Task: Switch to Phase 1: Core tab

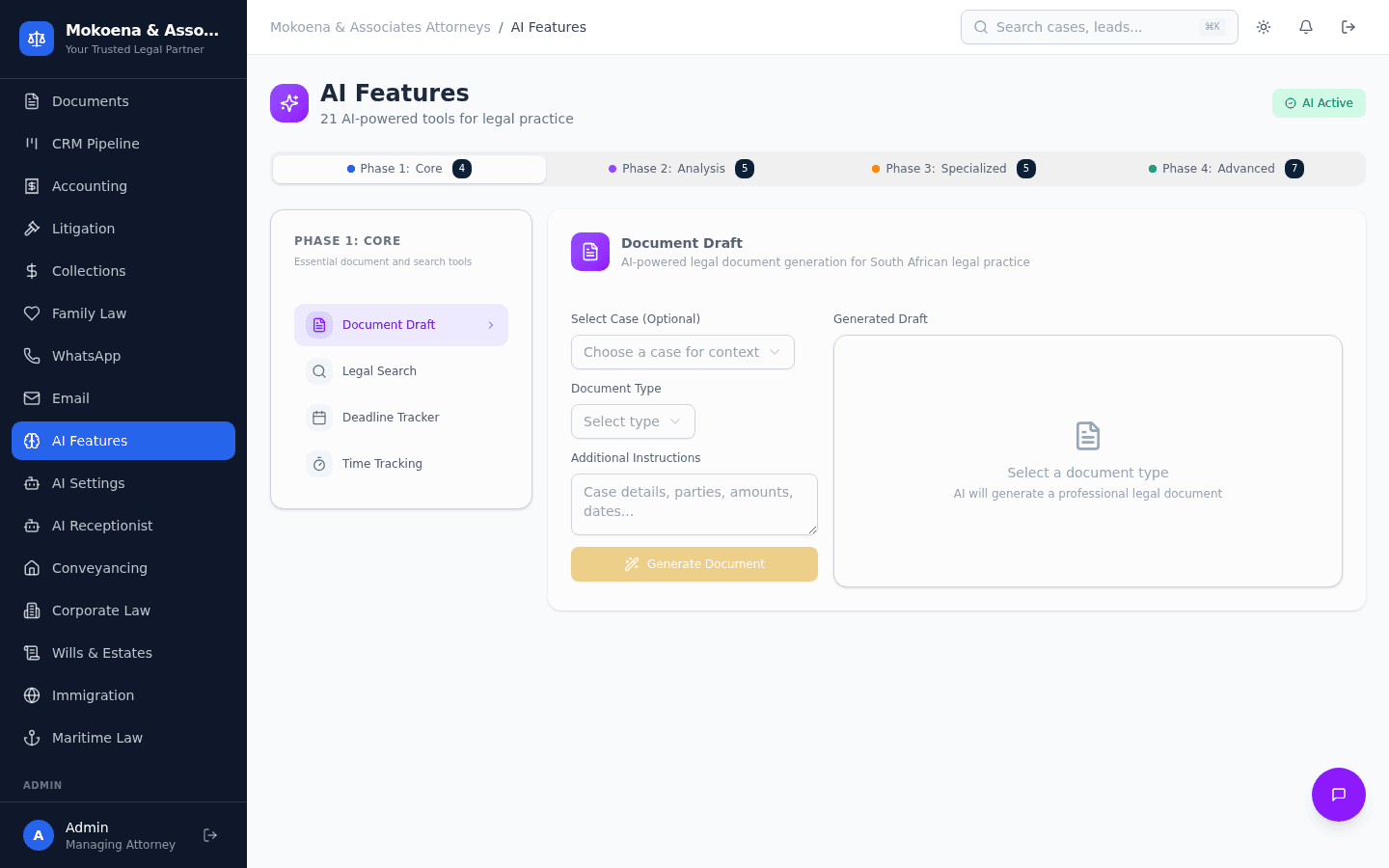Action: (x=409, y=169)
